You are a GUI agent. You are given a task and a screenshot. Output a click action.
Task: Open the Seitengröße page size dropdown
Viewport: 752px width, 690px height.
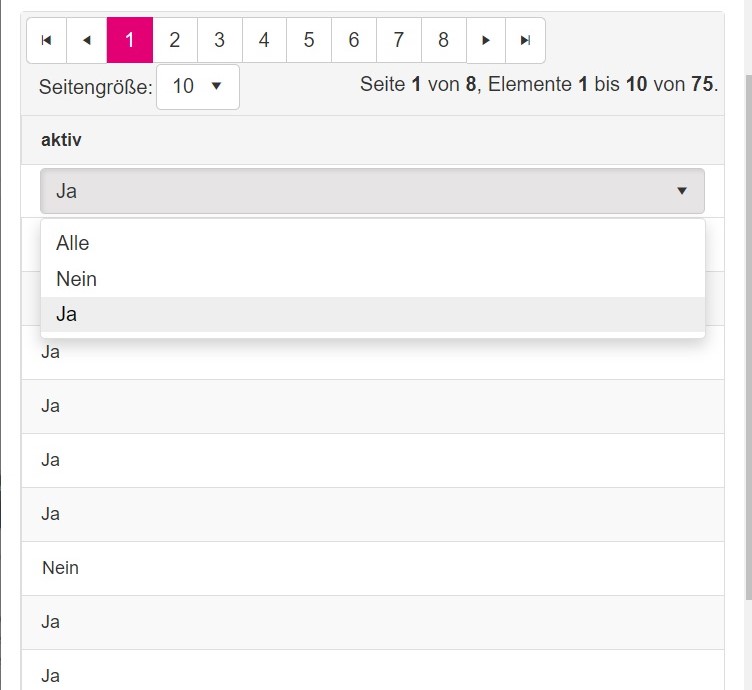click(x=198, y=87)
